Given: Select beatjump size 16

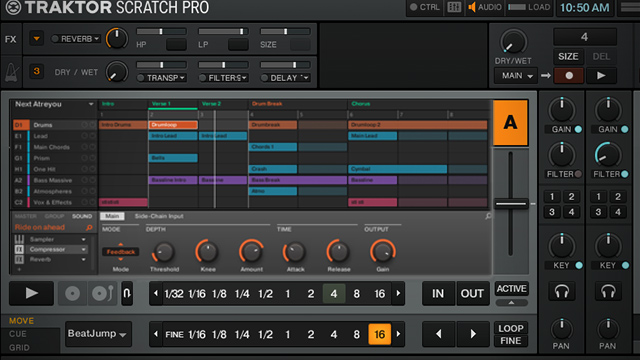Looking at the screenshot, I should point(380,334).
